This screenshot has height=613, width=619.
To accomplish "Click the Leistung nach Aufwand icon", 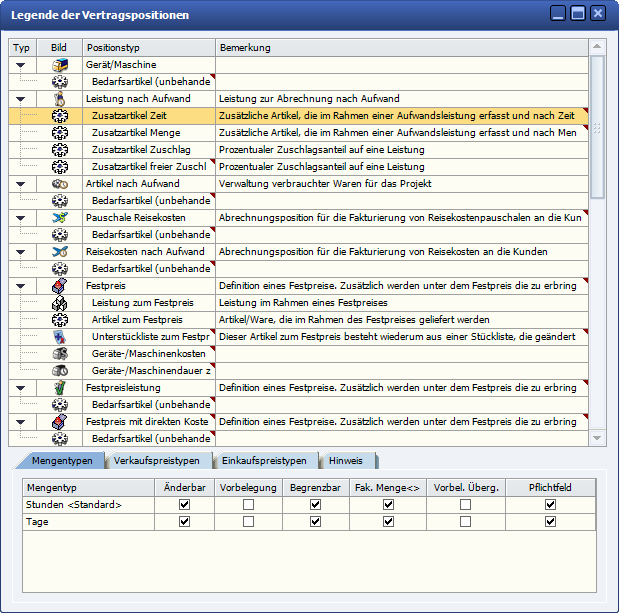I will [60, 99].
